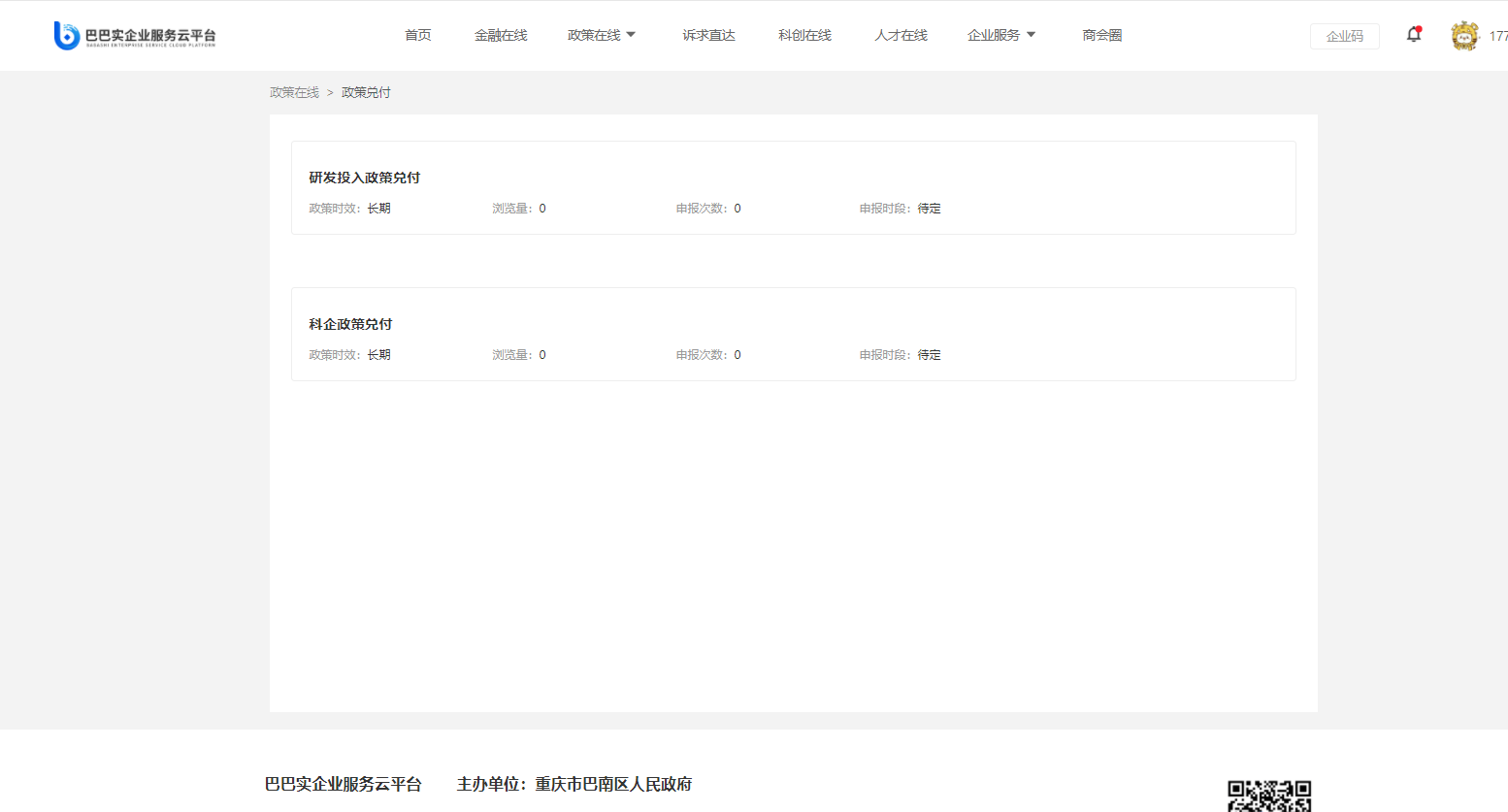Click the 企业服务 text in navigation bar

coord(993,35)
